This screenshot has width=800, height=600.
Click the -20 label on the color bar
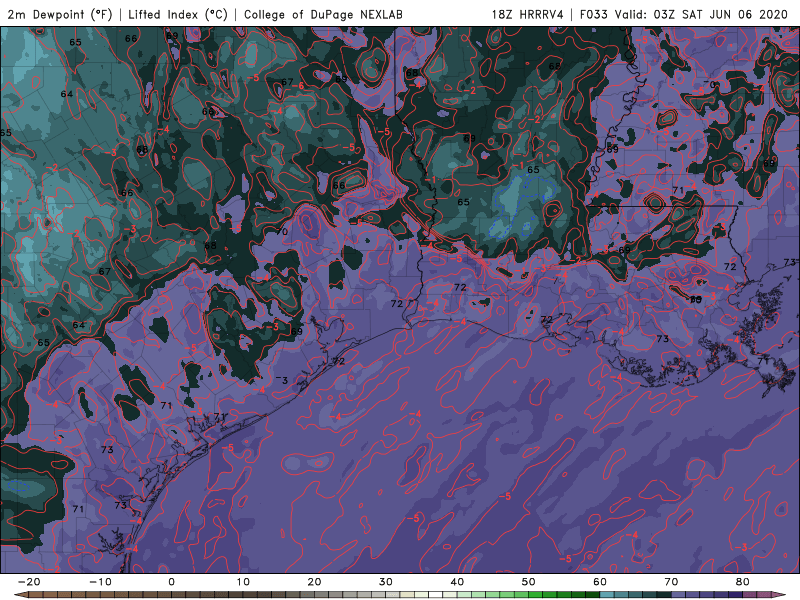[29, 582]
